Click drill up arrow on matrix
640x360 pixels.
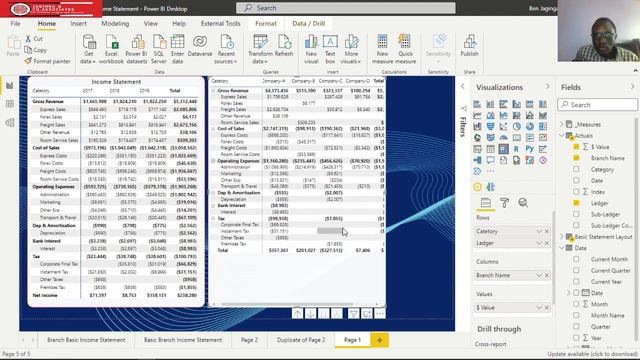click(x=298, y=313)
